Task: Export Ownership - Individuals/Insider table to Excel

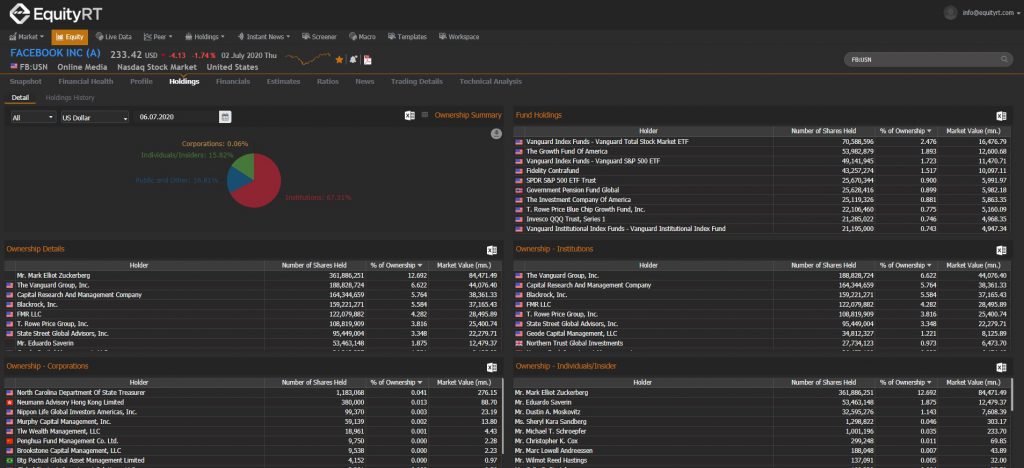Action: click(x=1001, y=367)
